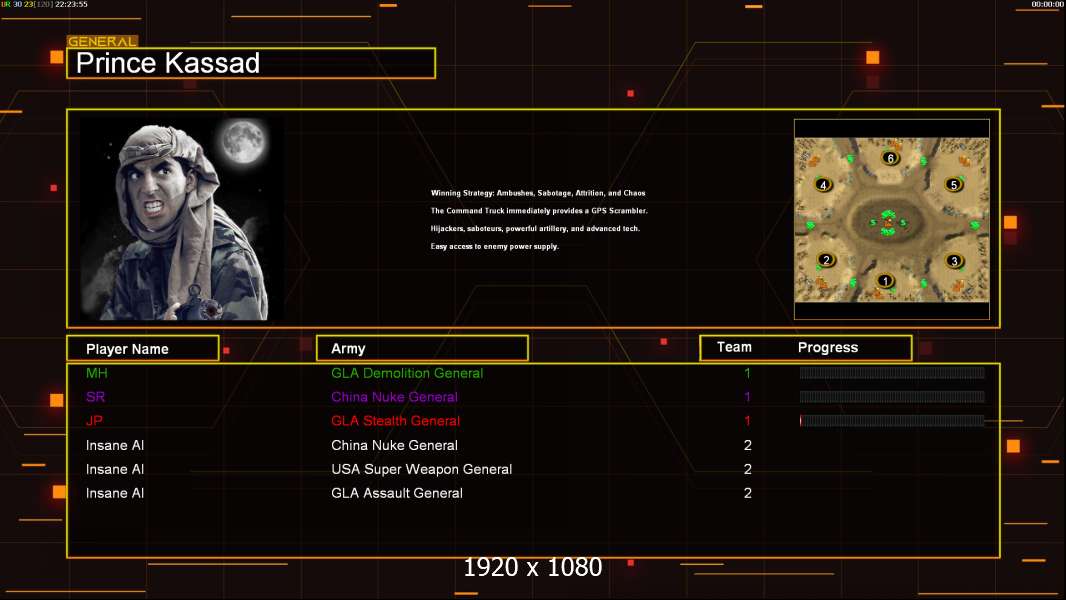Click team number for JP
This screenshot has width=1066, height=600.
tap(747, 421)
